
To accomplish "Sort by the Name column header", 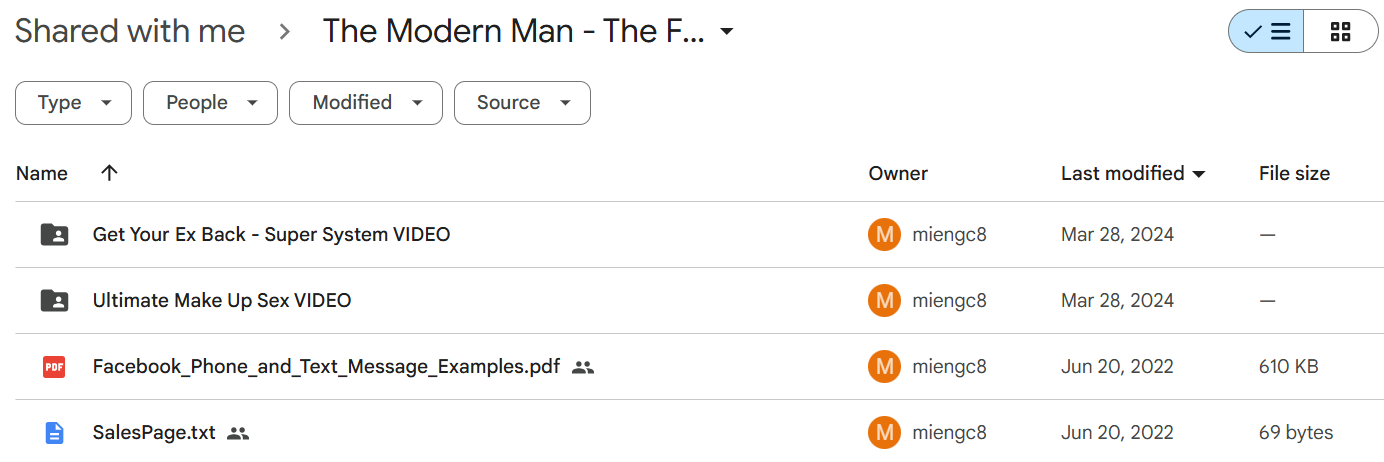I will 42,173.
